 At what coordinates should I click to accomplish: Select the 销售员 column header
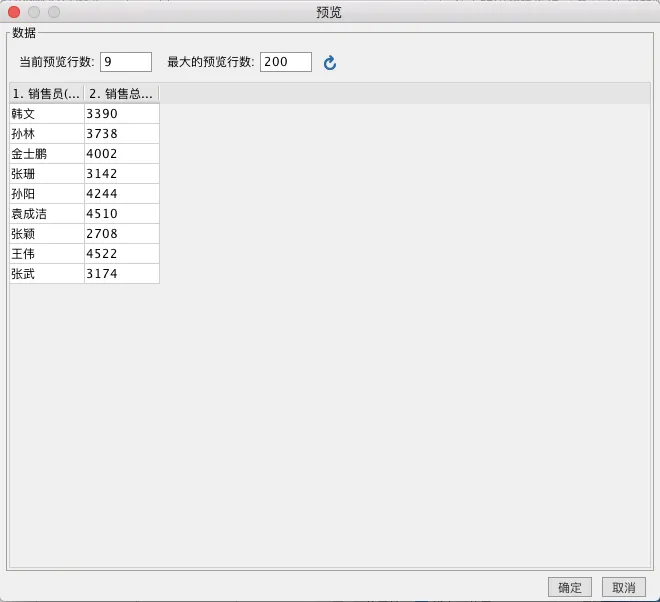pos(47,93)
